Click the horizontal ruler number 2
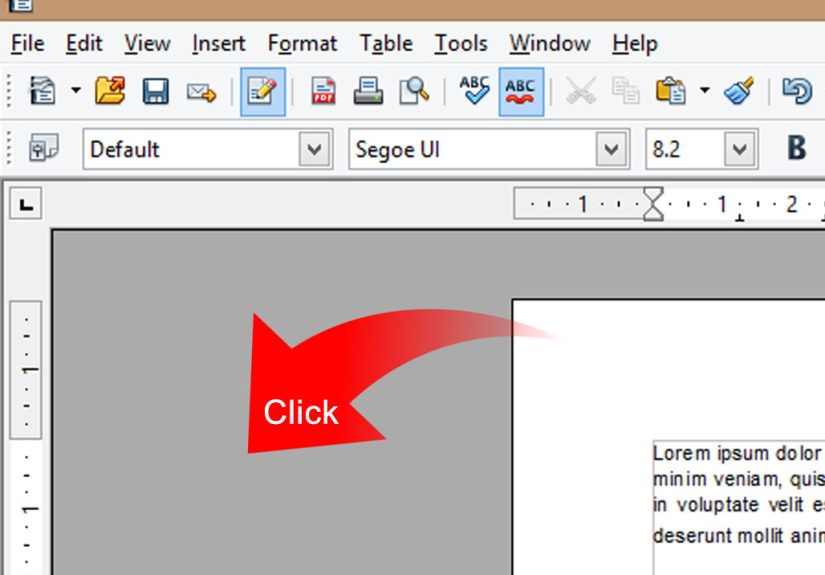Screen dimensions: 825x575 point(791,204)
